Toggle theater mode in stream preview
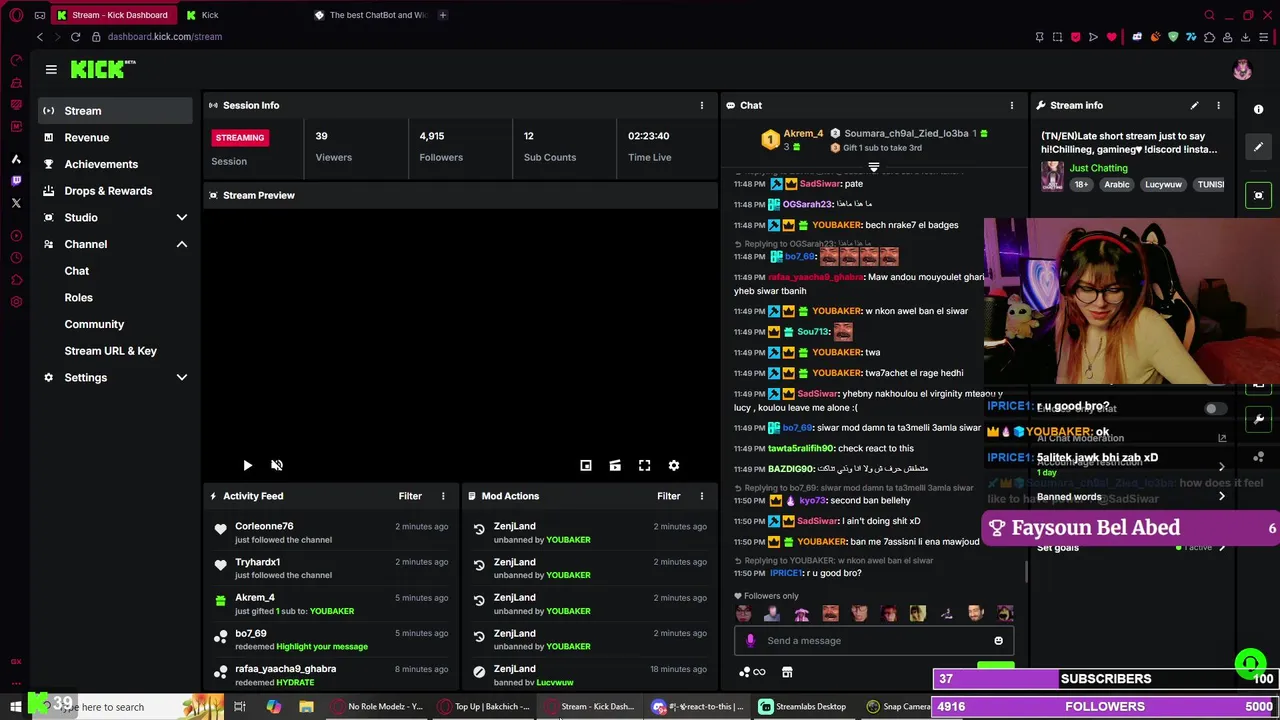The width and height of the screenshot is (1280, 720). pos(615,465)
